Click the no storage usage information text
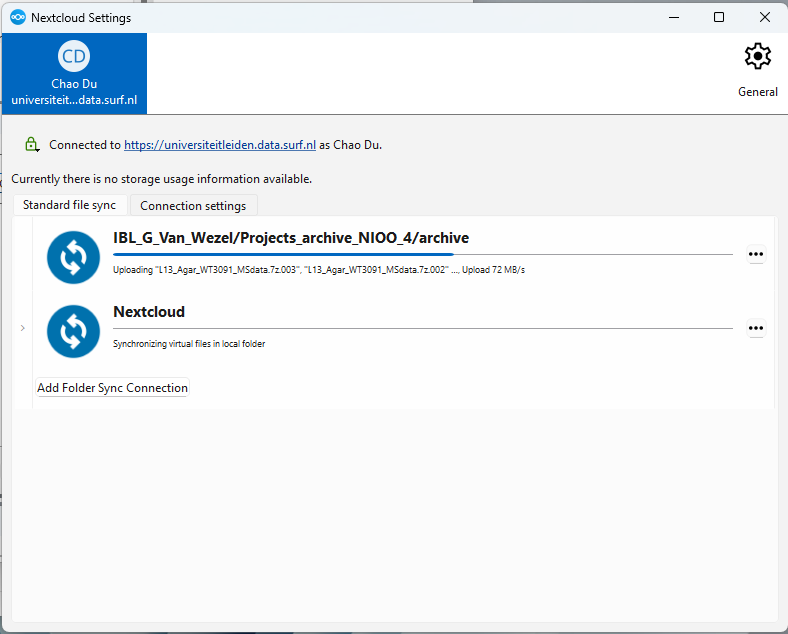Screen dimensions: 788x634 click(x=161, y=179)
